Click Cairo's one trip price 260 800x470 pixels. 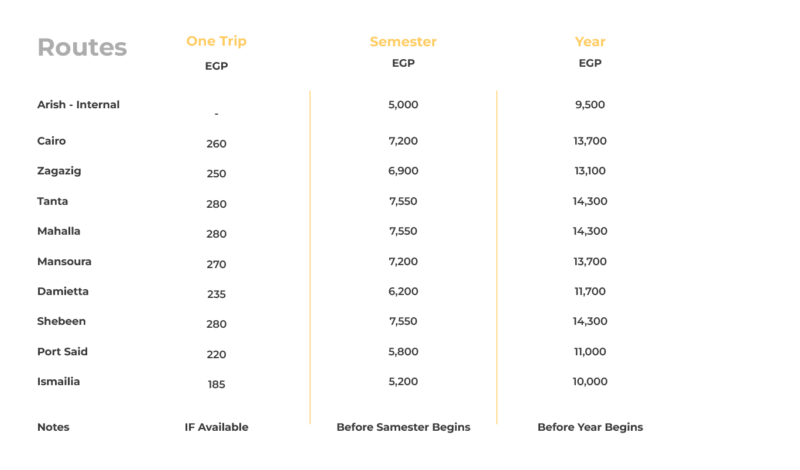(216, 144)
